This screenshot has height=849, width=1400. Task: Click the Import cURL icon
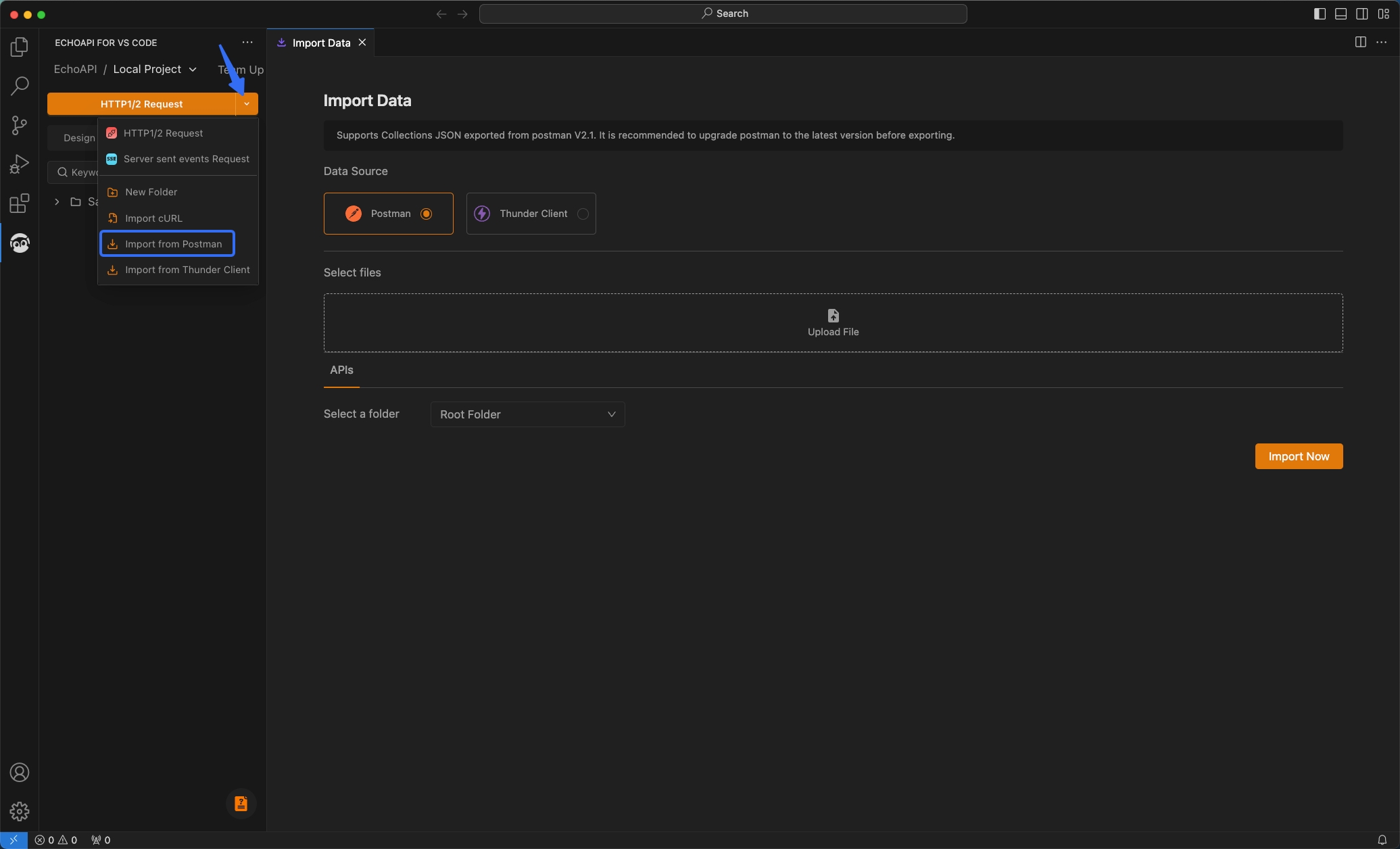111,217
